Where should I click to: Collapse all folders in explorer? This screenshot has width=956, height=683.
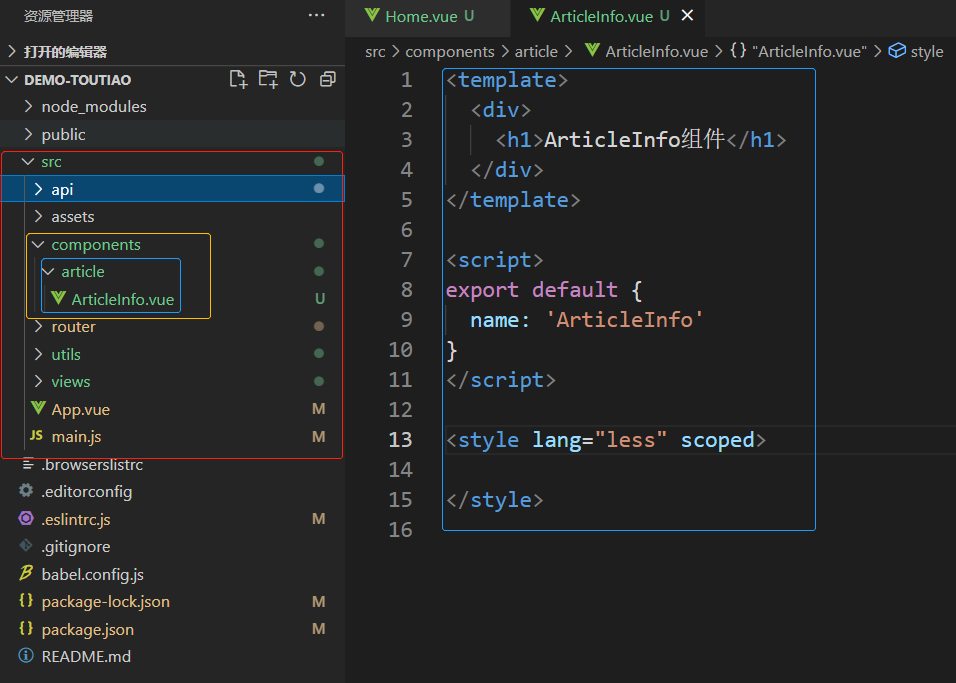pos(327,80)
